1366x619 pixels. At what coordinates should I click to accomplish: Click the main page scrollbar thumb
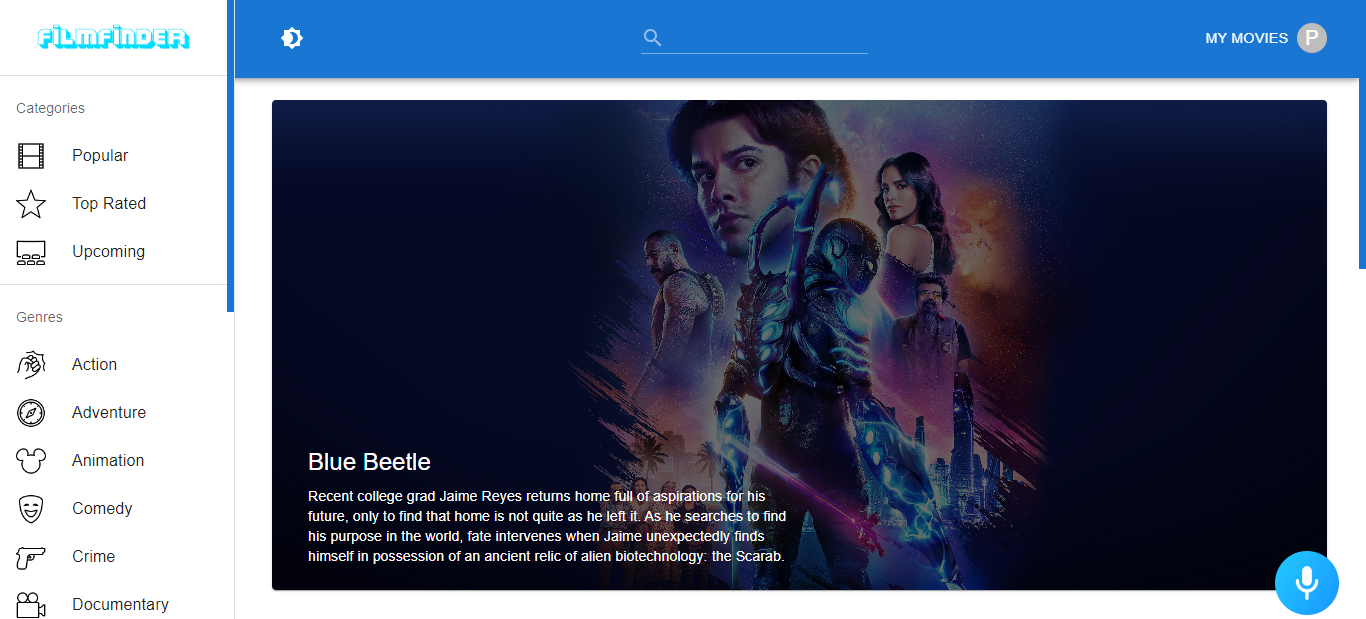1362,134
